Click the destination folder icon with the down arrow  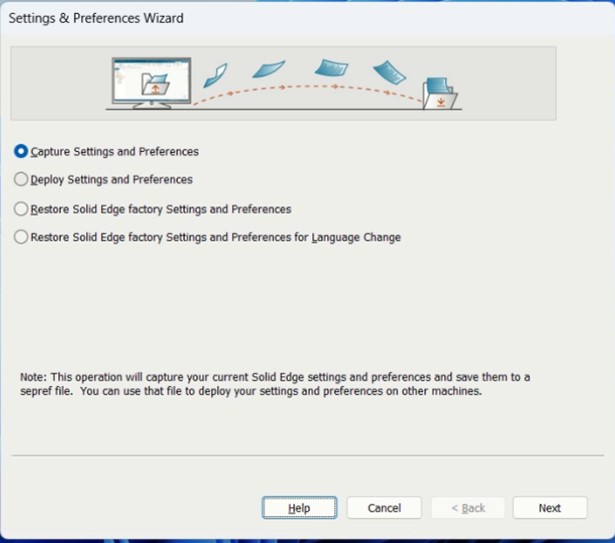click(x=439, y=94)
